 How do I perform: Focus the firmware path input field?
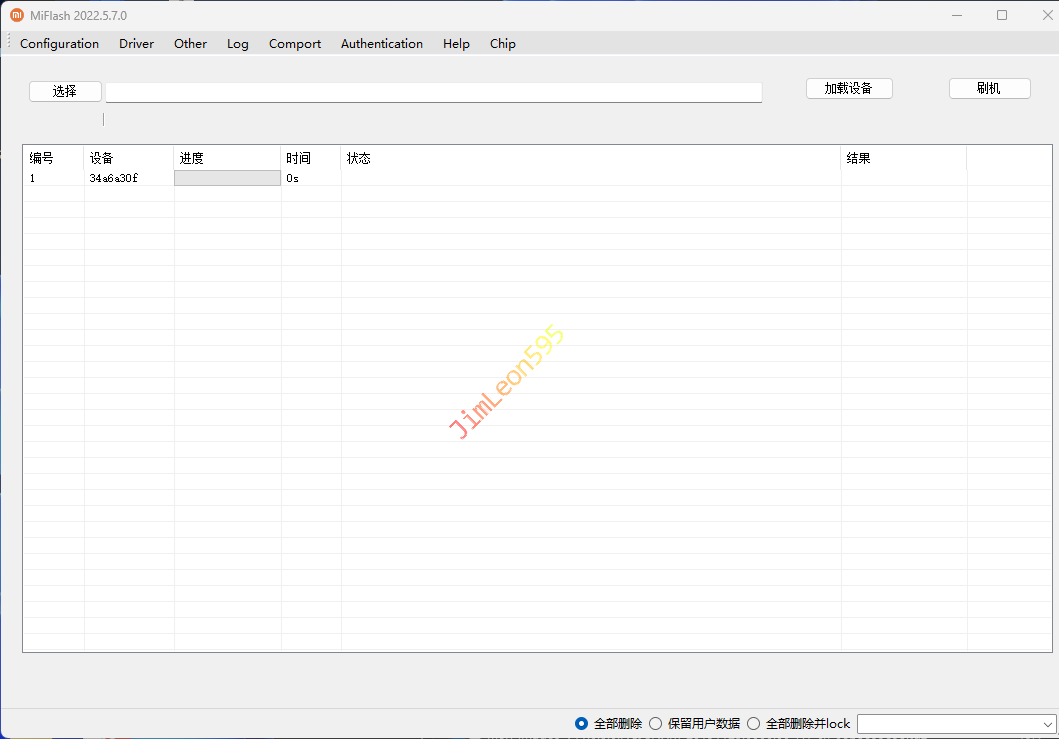pos(433,92)
